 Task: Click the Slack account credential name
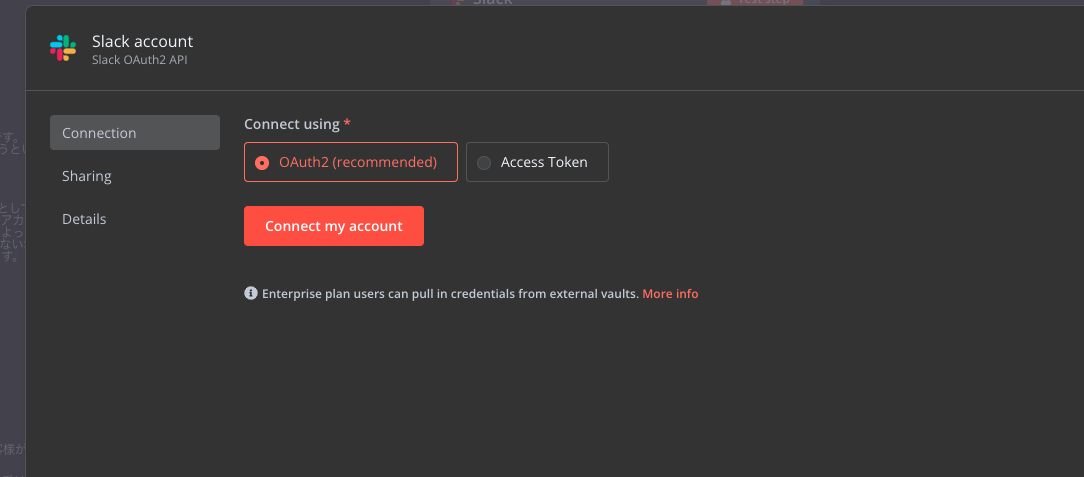coord(142,41)
